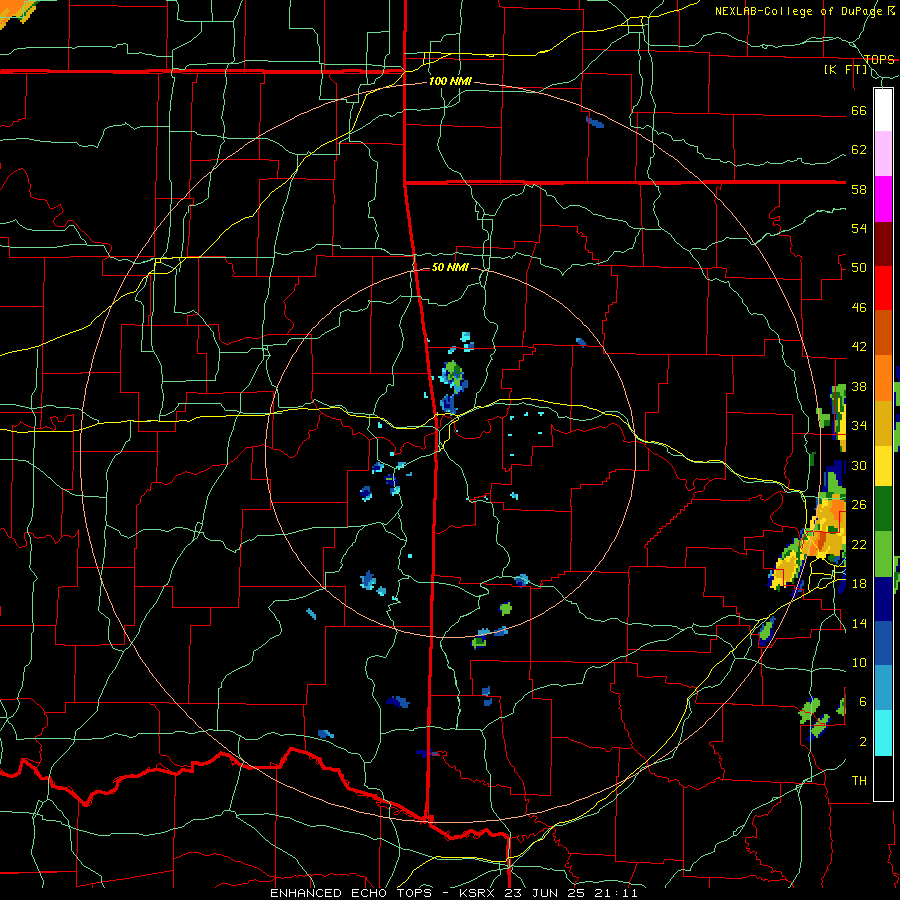Click the black TH swatch at legend bottom
This screenshot has width=900, height=900.
pos(883,778)
